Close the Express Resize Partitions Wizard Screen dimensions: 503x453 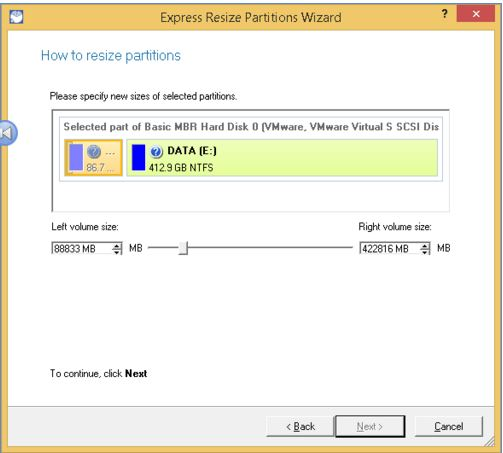[x=476, y=14]
